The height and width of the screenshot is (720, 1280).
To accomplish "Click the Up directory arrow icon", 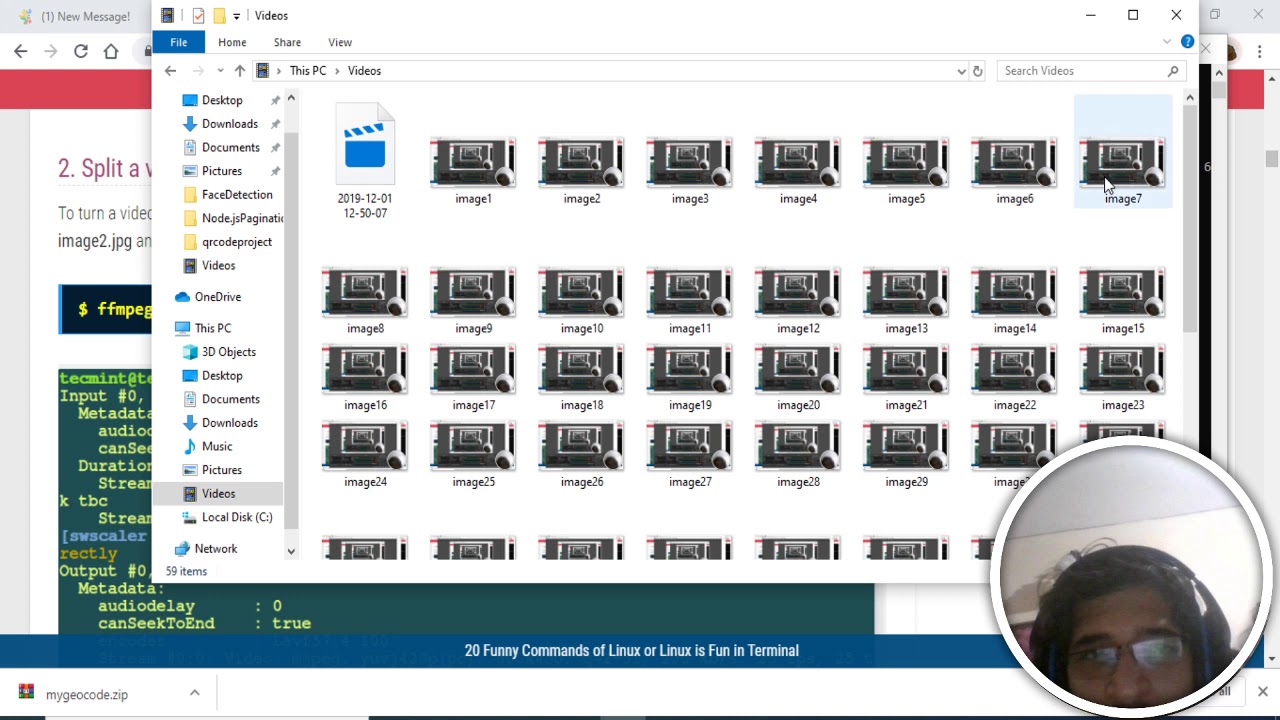I will pyautogui.click(x=240, y=71).
